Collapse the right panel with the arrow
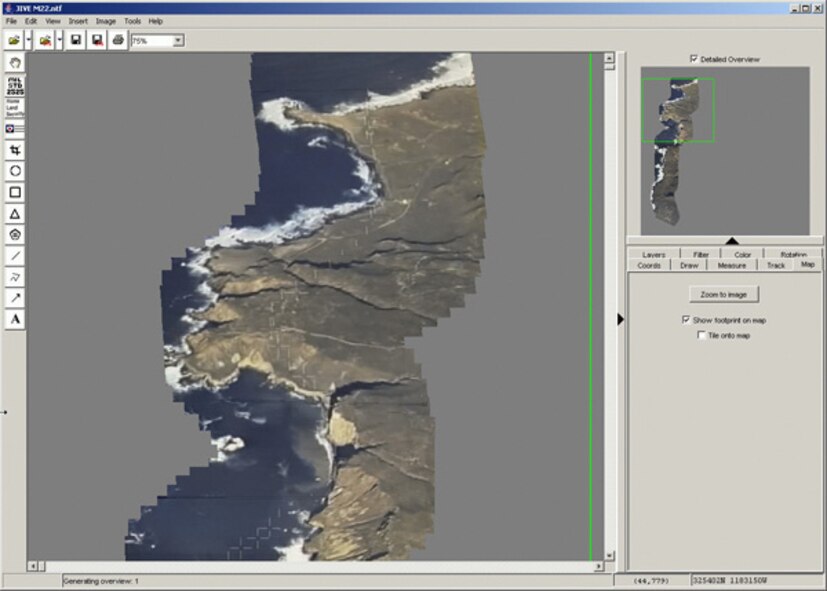The image size is (827, 591). (x=621, y=318)
